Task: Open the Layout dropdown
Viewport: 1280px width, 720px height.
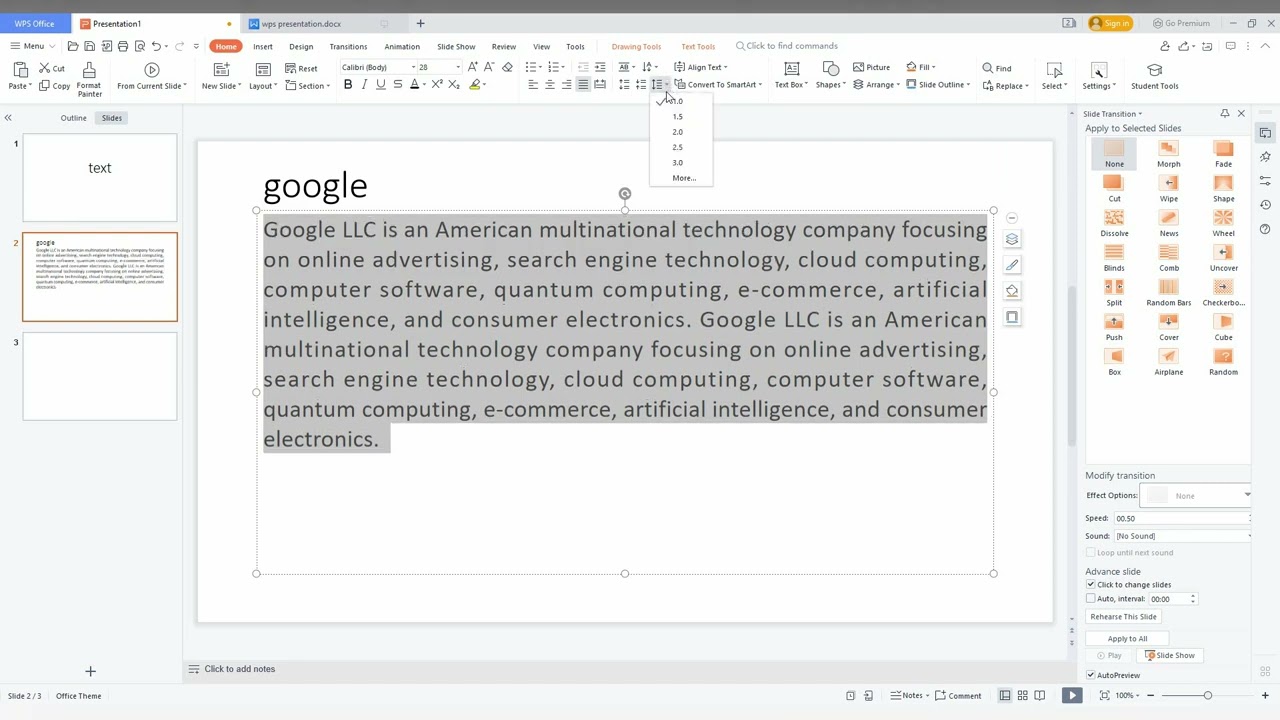Action: (x=263, y=77)
